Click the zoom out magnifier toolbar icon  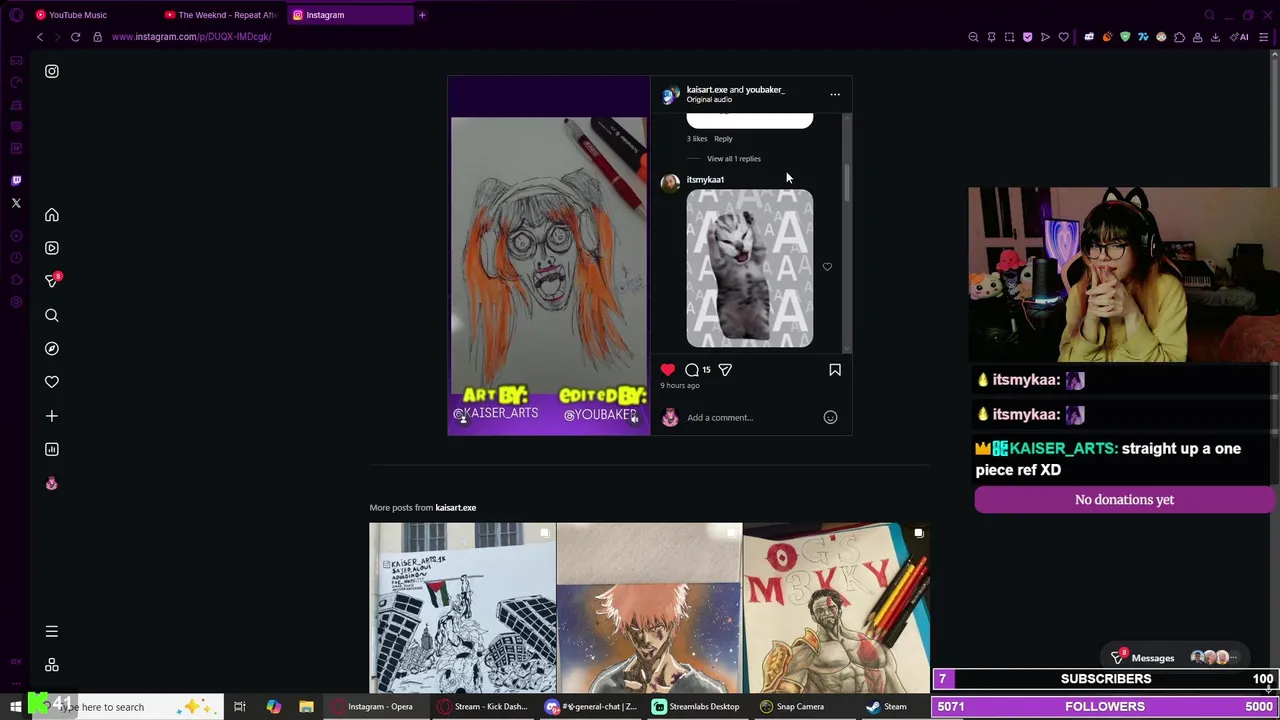click(x=973, y=37)
